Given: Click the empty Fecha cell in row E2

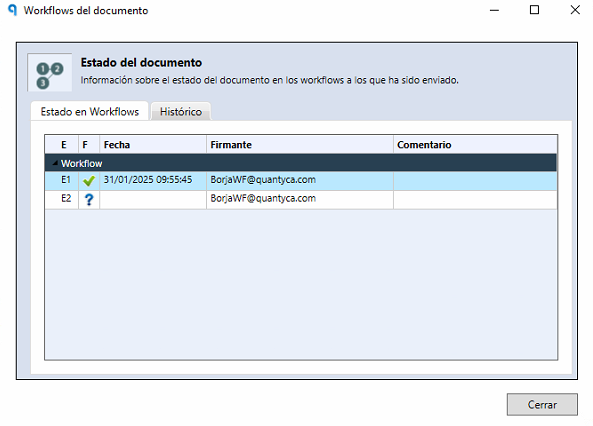Looking at the screenshot, I should click(153, 199).
